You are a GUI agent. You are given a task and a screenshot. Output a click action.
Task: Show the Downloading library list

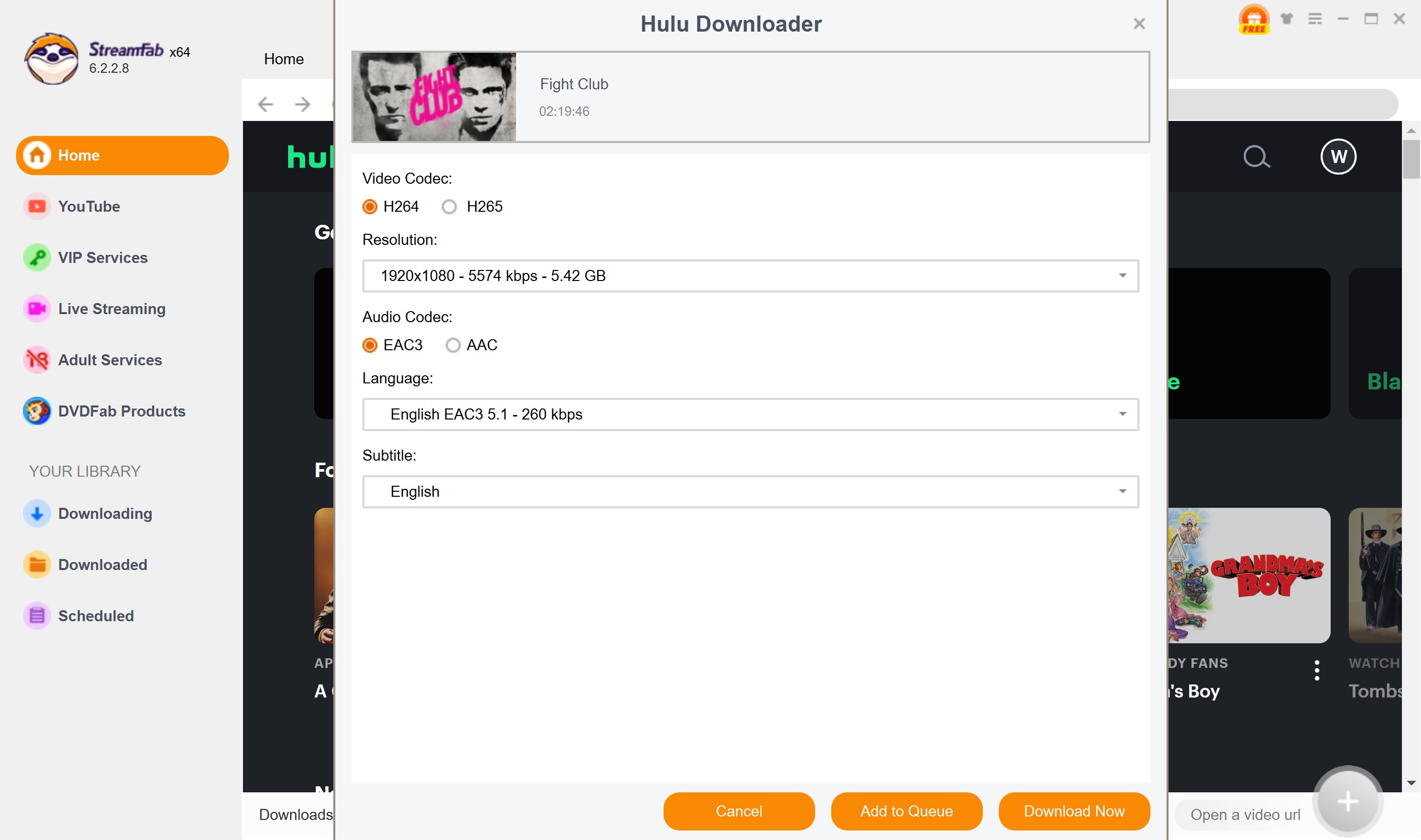[105, 513]
